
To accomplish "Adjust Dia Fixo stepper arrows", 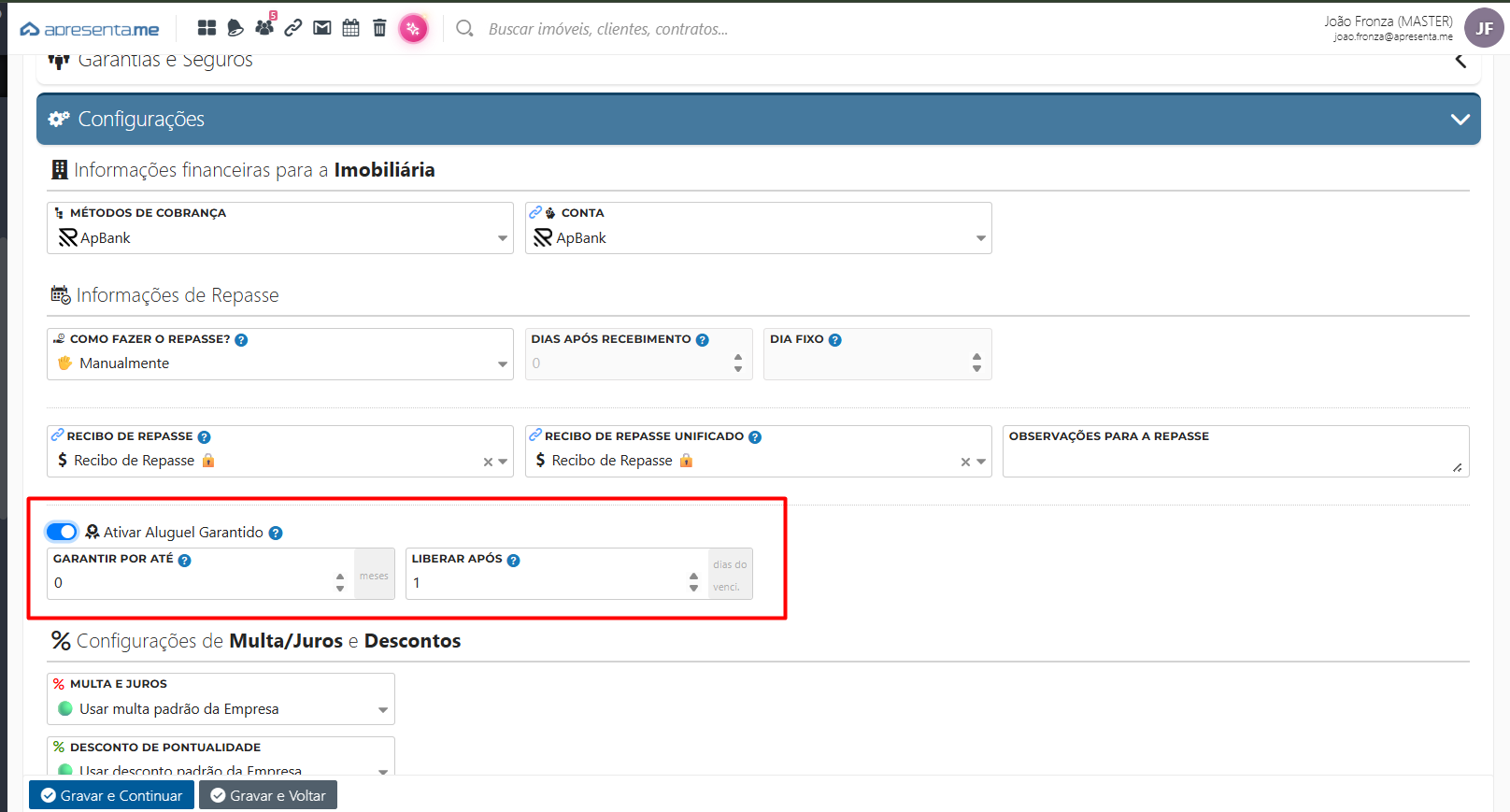I will 976,363.
